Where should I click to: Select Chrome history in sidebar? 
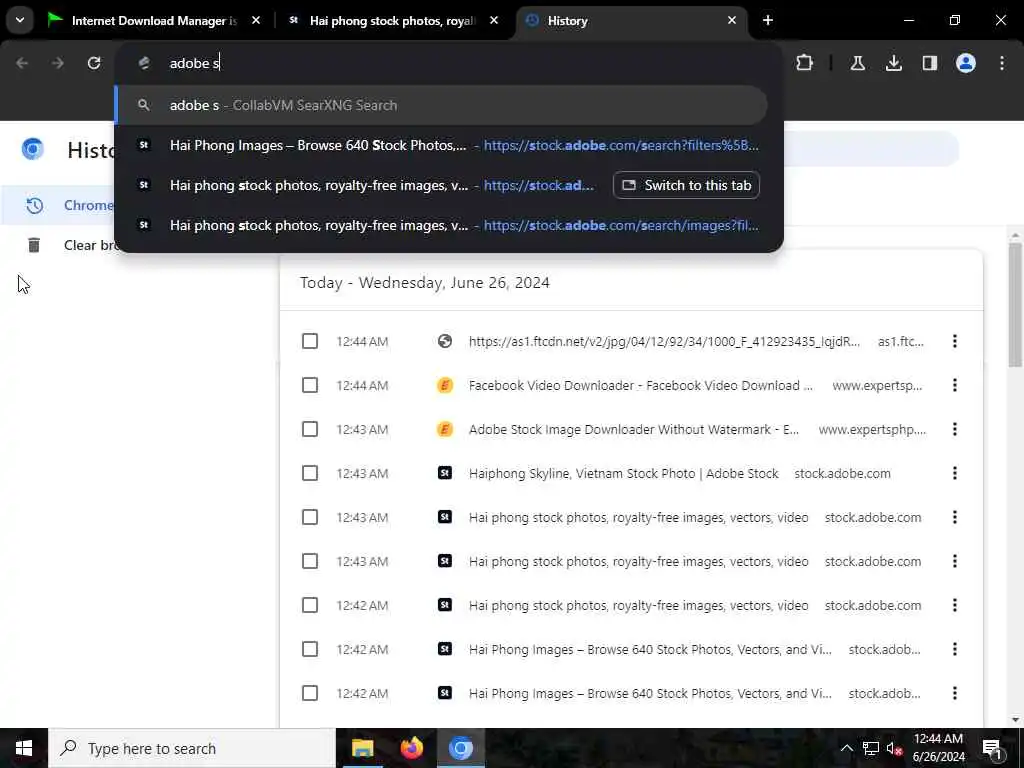point(59,205)
